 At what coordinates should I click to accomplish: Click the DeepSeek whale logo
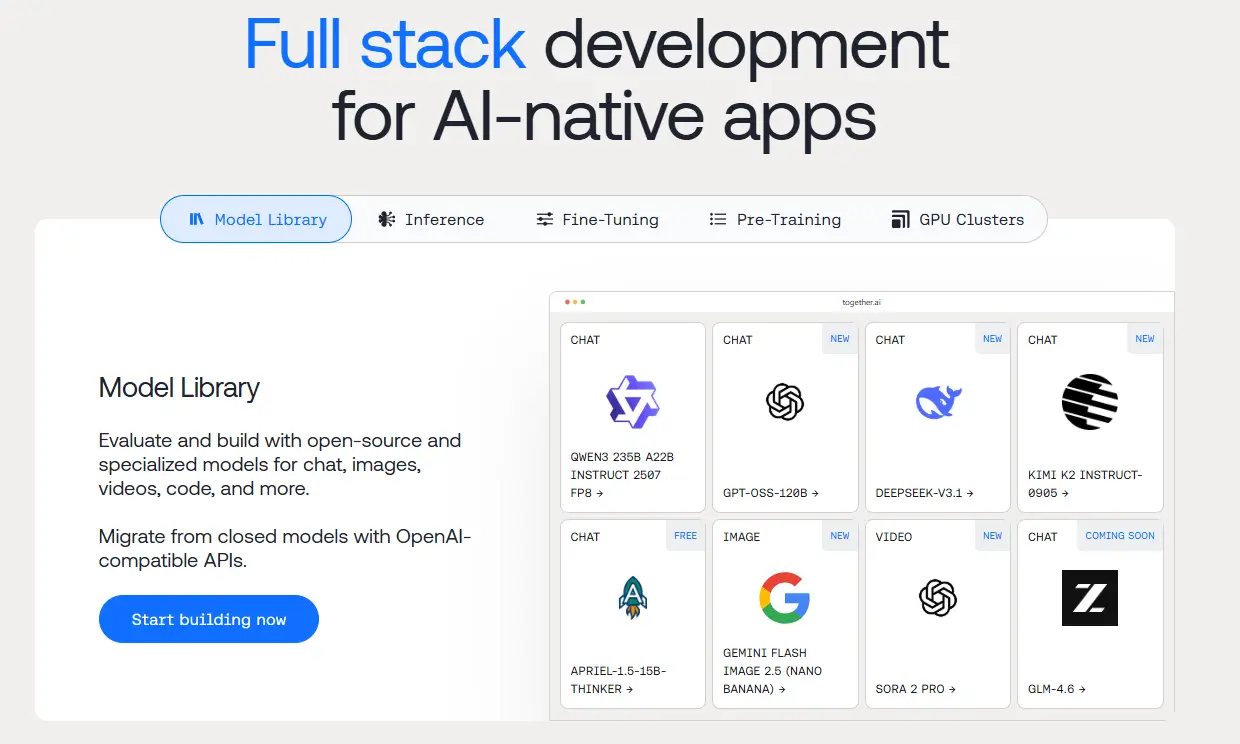coord(938,402)
